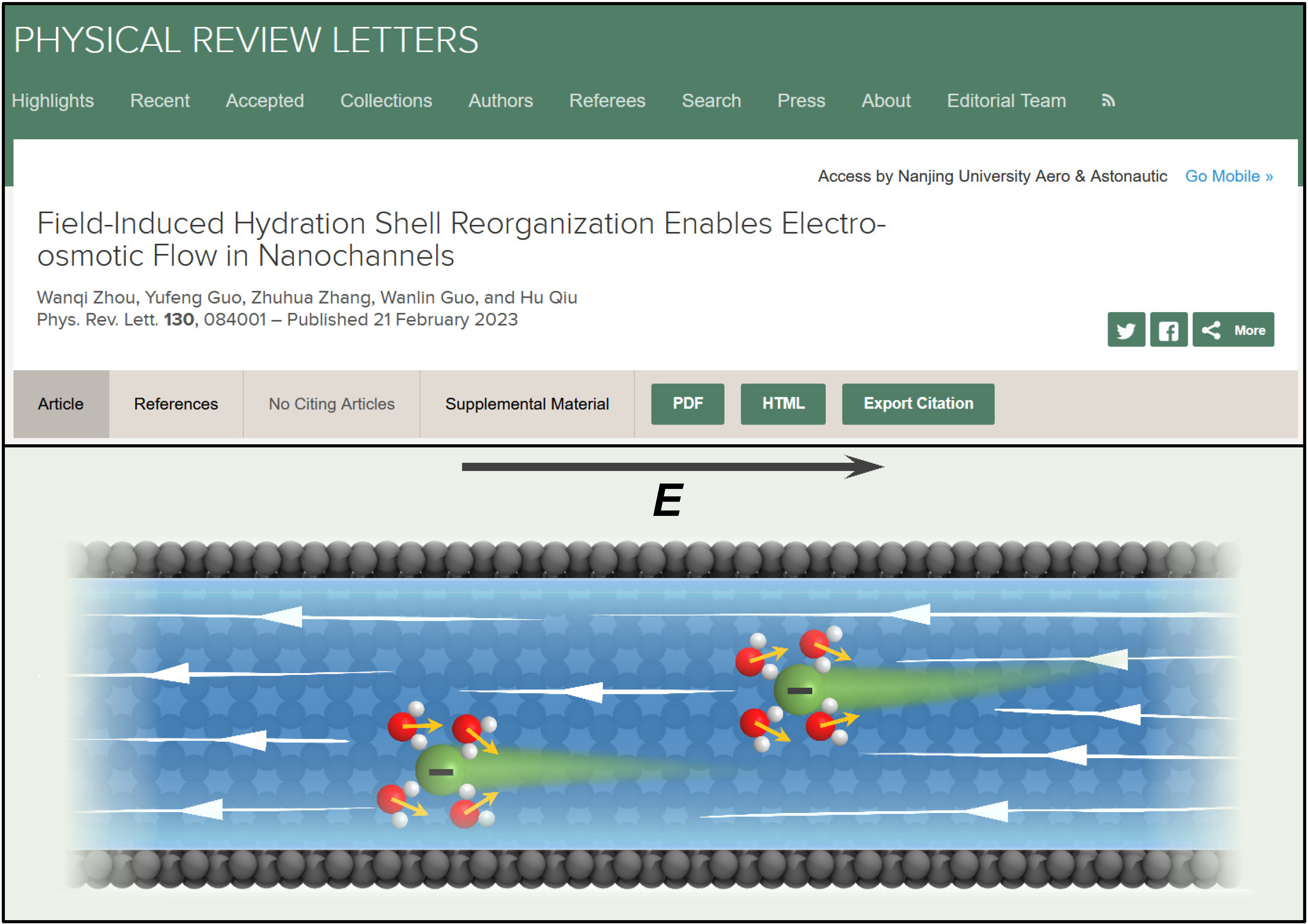
Task: Click the Editorial Team menu item
Action: tap(1006, 101)
